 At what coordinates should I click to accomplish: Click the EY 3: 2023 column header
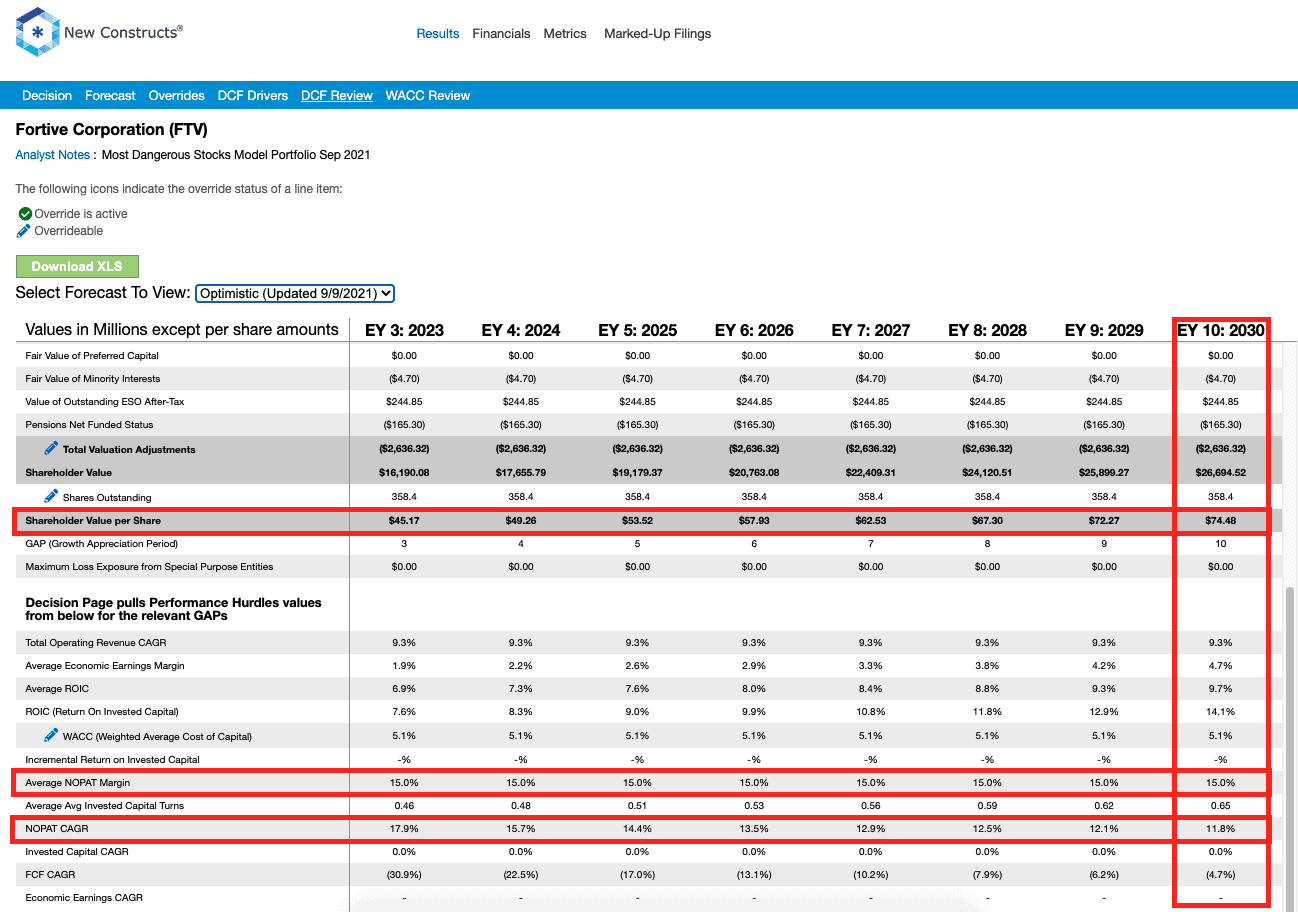click(x=404, y=330)
